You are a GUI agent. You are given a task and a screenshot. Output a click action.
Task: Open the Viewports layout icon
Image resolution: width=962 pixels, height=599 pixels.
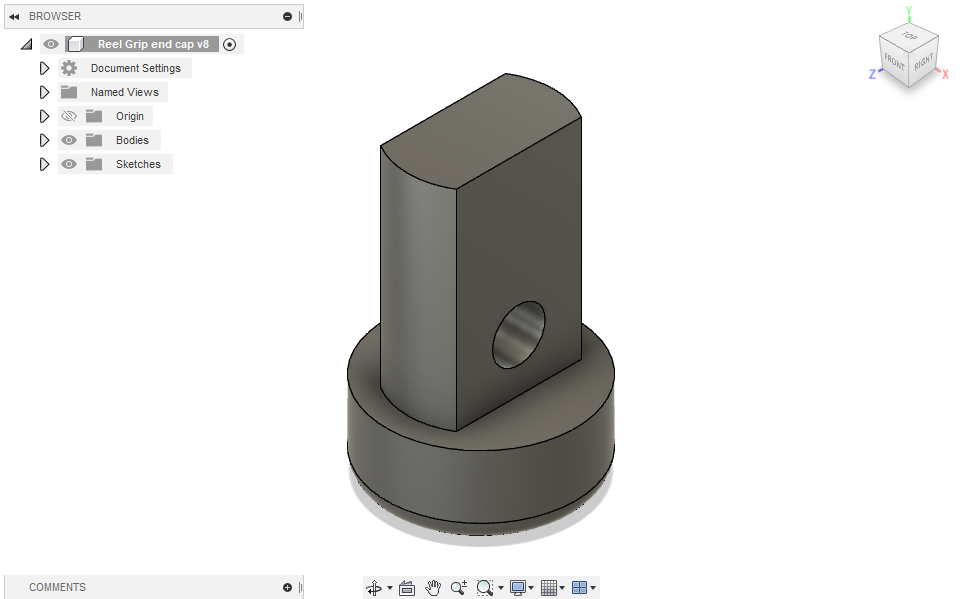coord(578,588)
